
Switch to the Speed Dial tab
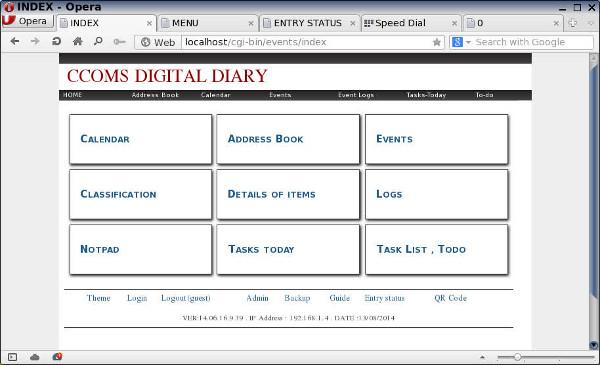click(x=410, y=23)
